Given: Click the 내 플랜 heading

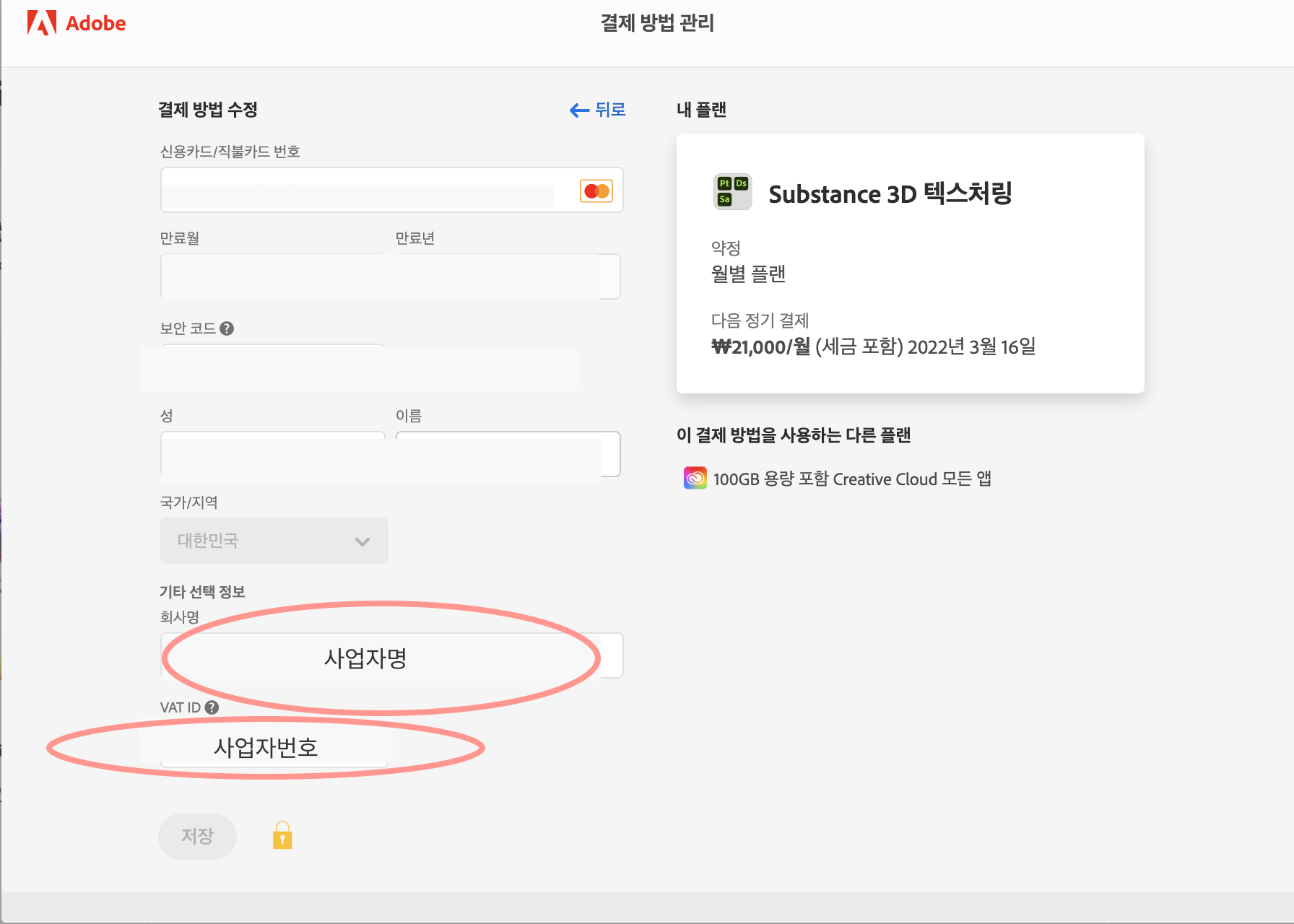Looking at the screenshot, I should tap(701, 110).
